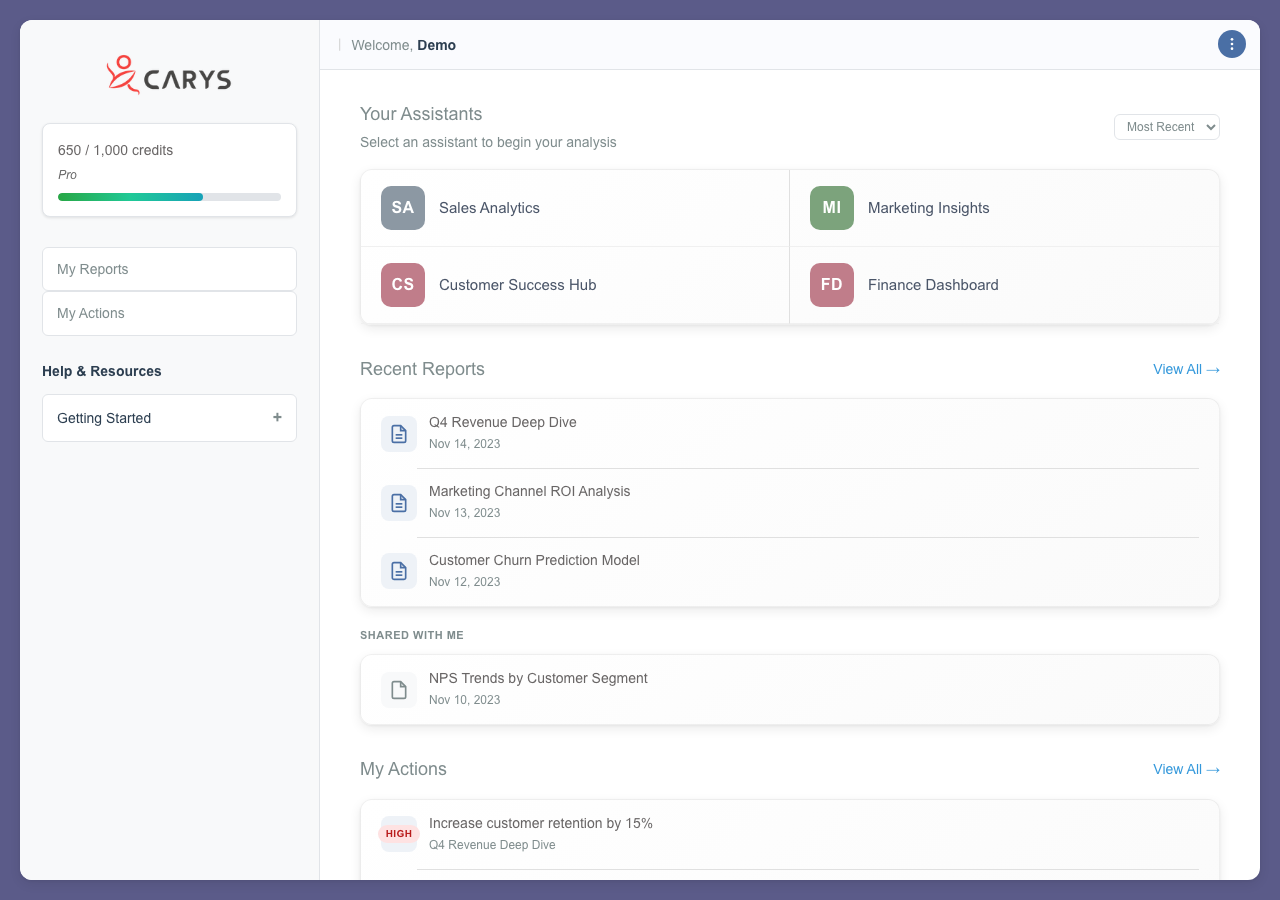Screen dimensions: 1280x900
Task: Toggle the HIGH priority badge
Action: click(x=398, y=833)
